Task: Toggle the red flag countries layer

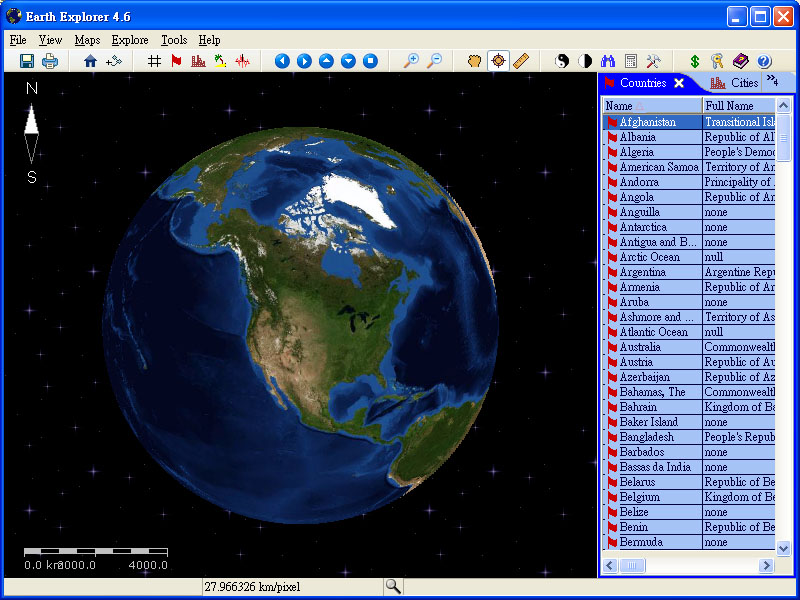Action: tap(176, 61)
